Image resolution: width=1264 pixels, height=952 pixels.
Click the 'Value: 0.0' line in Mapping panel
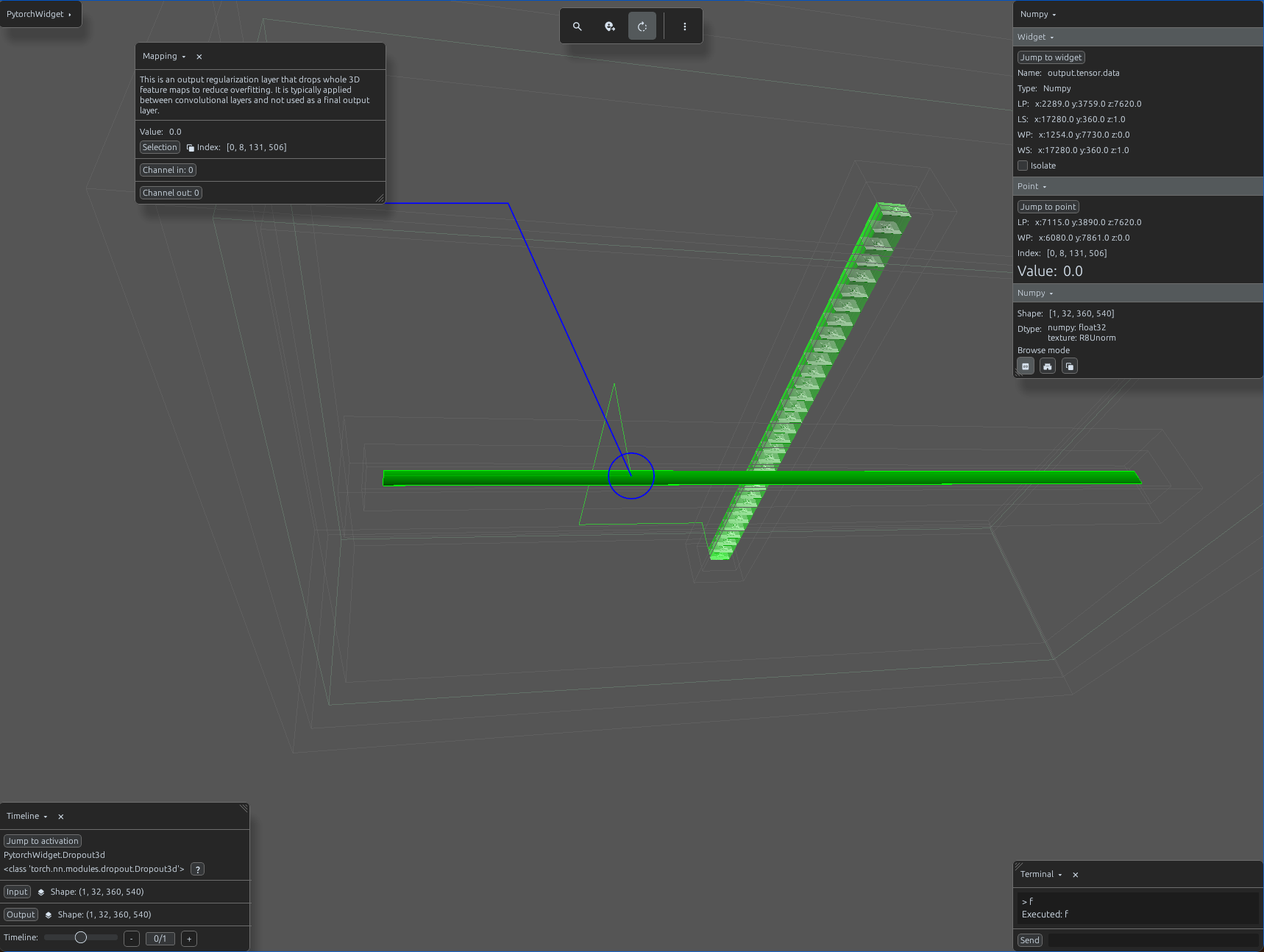point(160,132)
